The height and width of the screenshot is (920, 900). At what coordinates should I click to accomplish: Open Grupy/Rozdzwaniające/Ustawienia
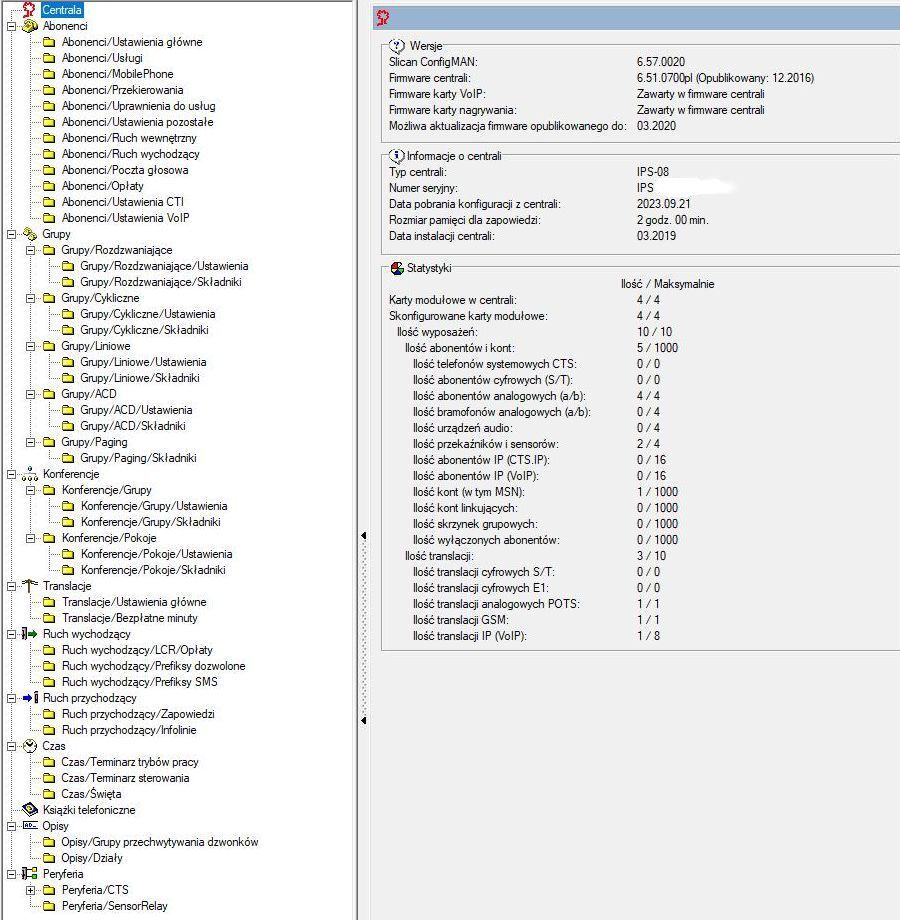(164, 266)
